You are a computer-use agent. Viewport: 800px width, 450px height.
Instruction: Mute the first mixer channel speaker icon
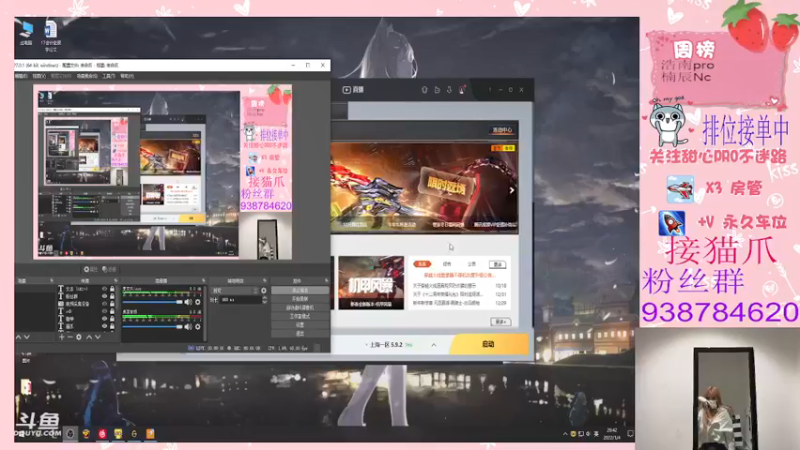pos(188,302)
